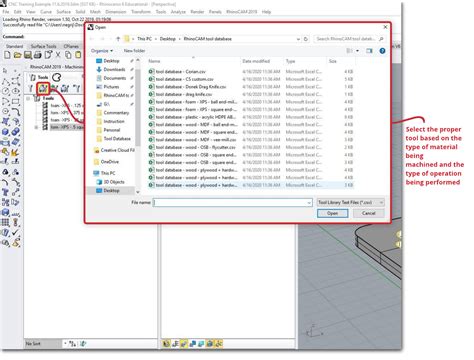The image size is (474, 360).
Task: Select 'tool database - wood - MDF - vee-mill.csv'
Action: [x=250, y=140]
